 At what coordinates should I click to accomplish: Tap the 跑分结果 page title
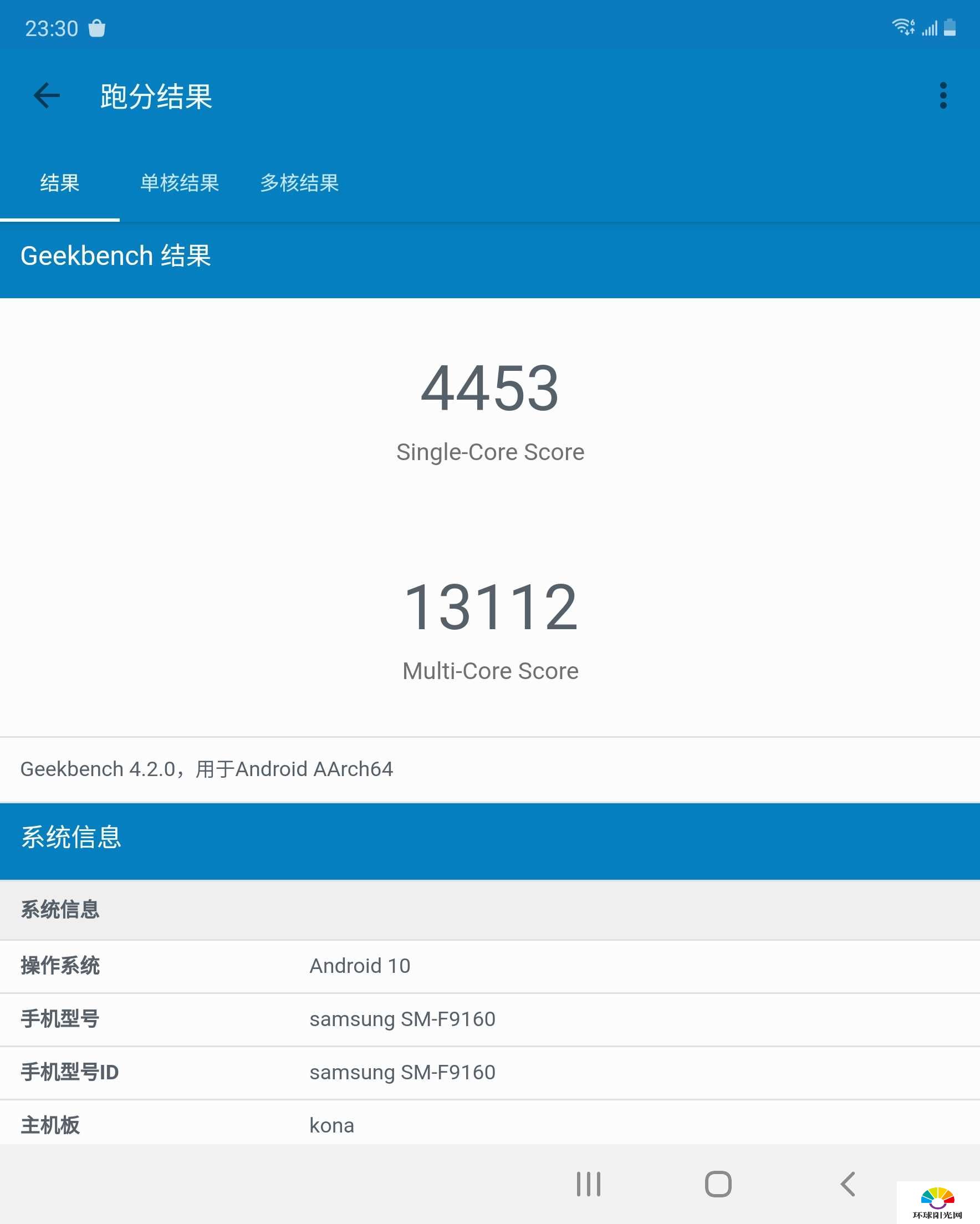[x=156, y=96]
